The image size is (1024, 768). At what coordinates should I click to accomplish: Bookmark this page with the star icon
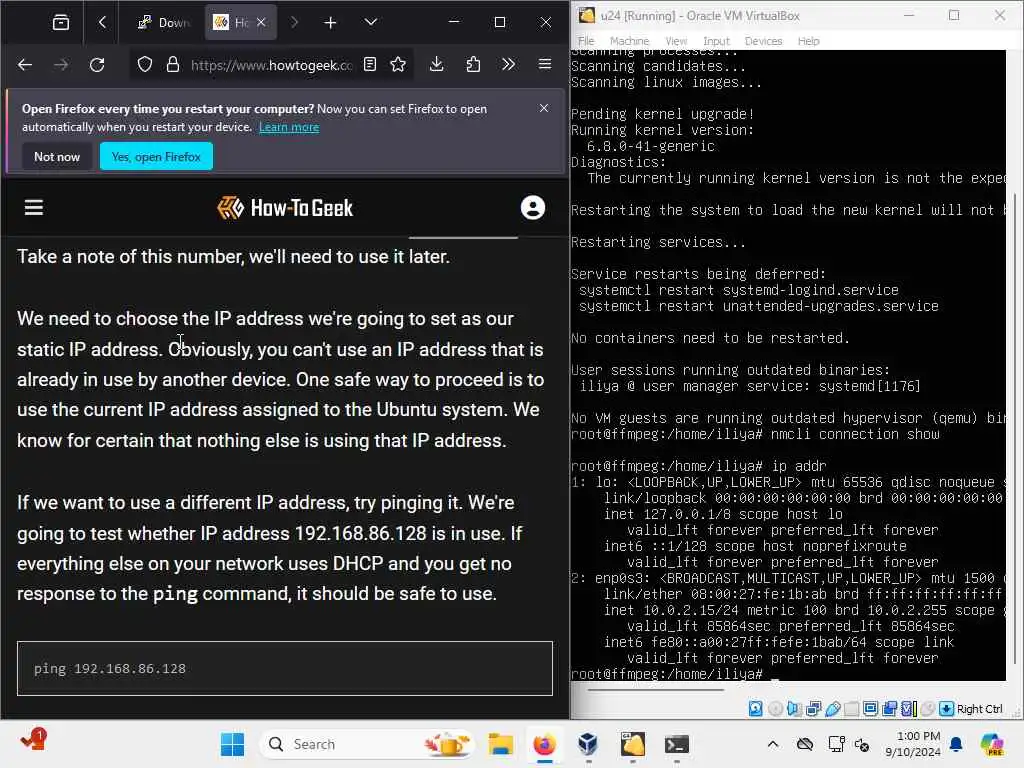tap(398, 65)
